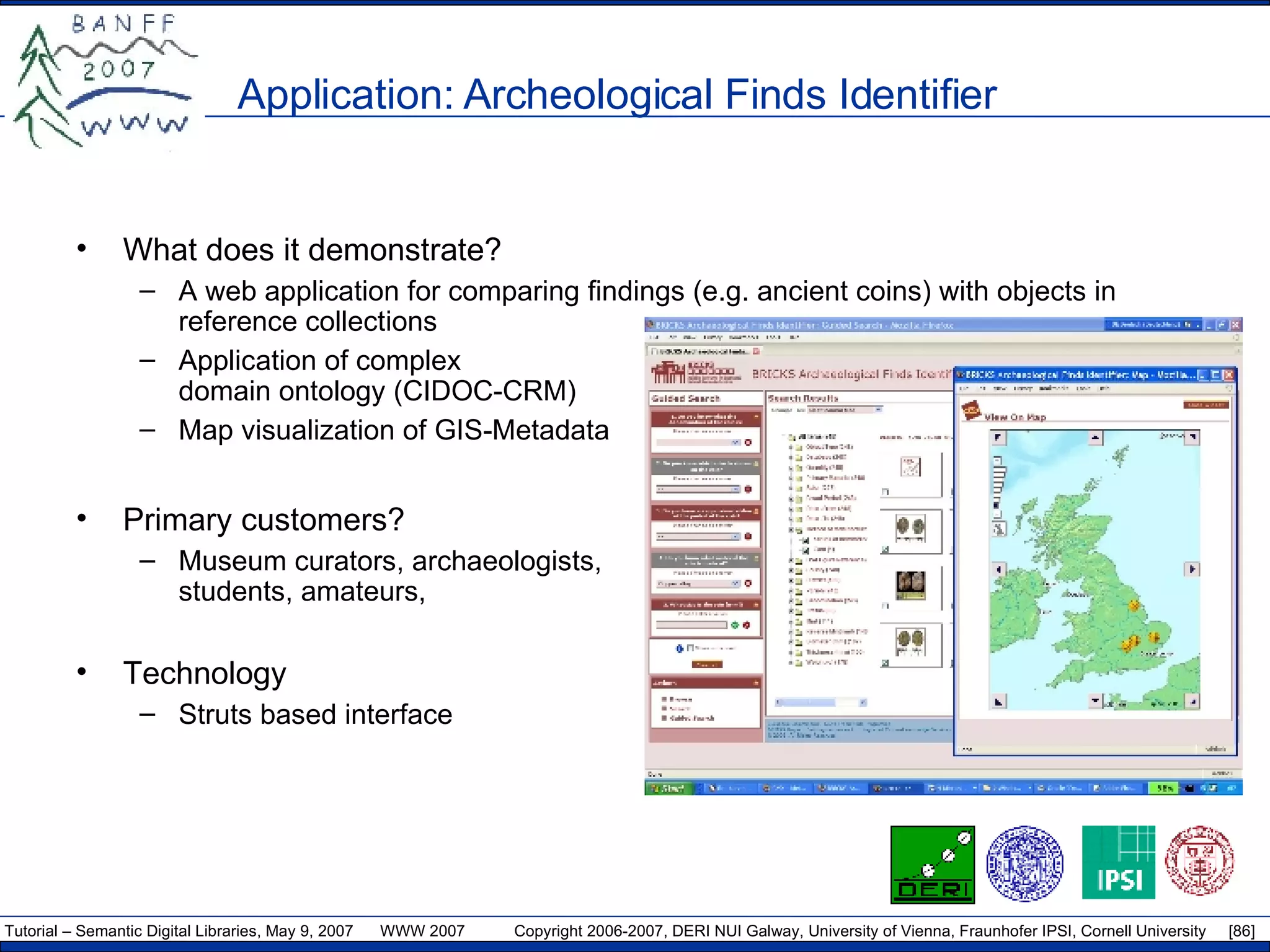Click text field beside green plus icon
The height and width of the screenshot is (952, 1270).
tap(691, 625)
